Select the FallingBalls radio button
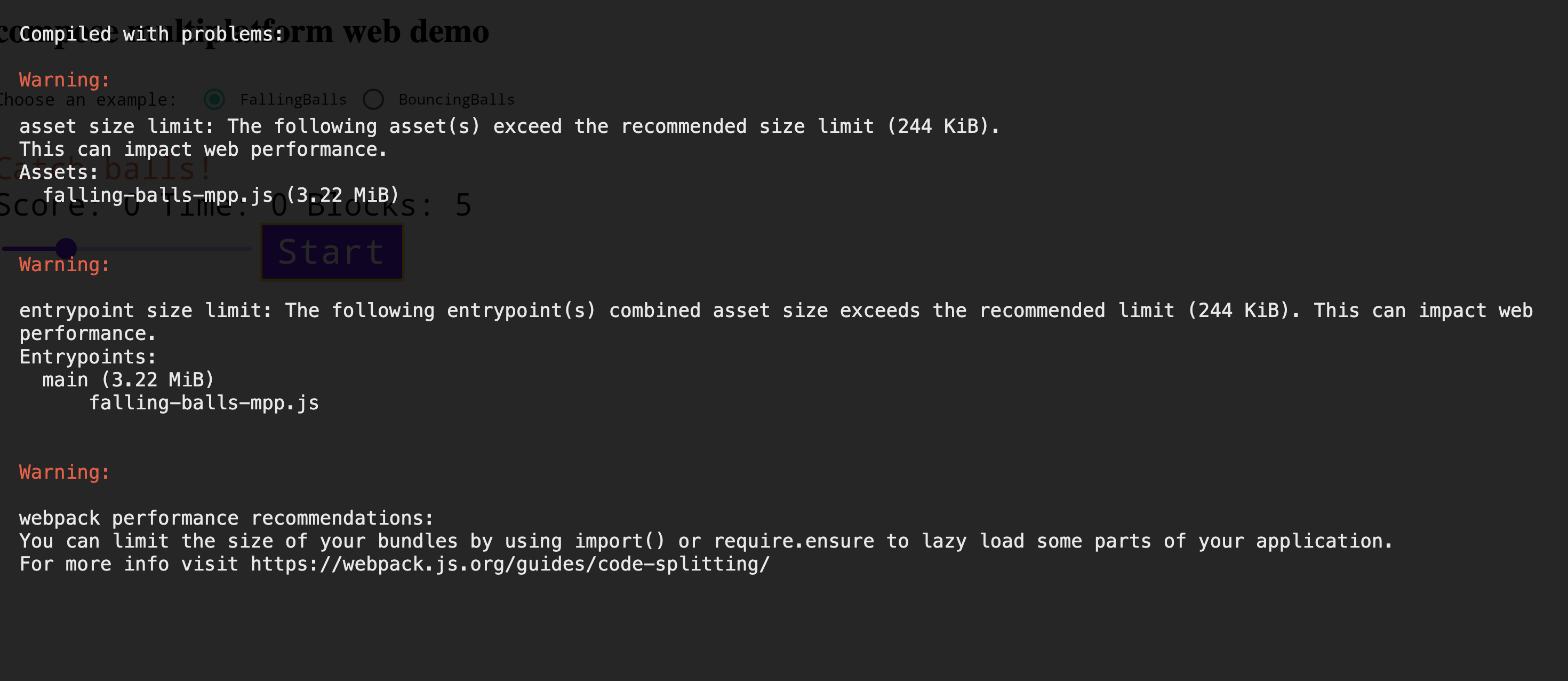Screen dimensions: 1568x681 214,99
